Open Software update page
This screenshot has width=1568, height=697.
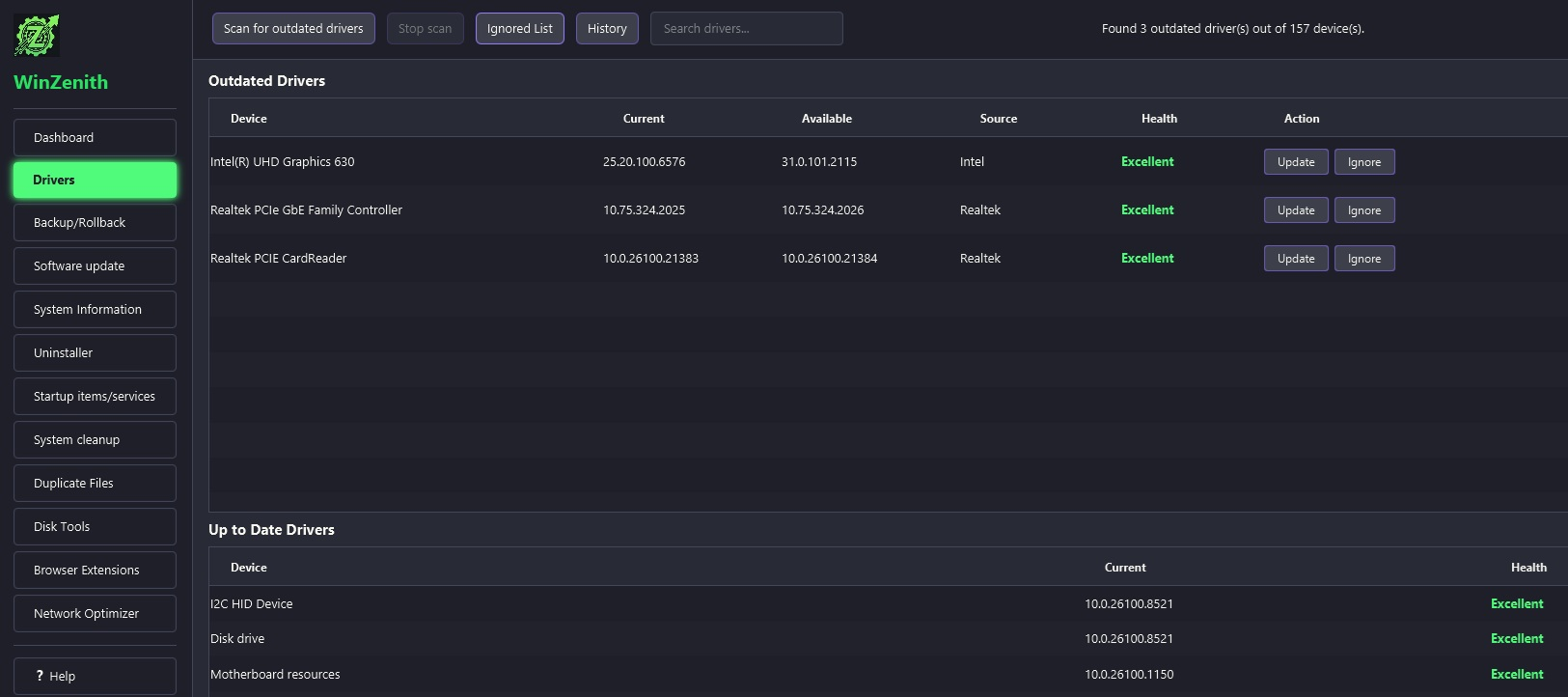coord(95,265)
